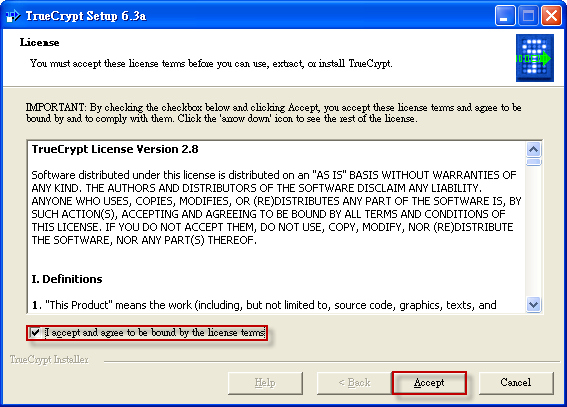The image size is (567, 407).
Task: Click the 'You must accept these license' subtitle
Action: point(211,64)
